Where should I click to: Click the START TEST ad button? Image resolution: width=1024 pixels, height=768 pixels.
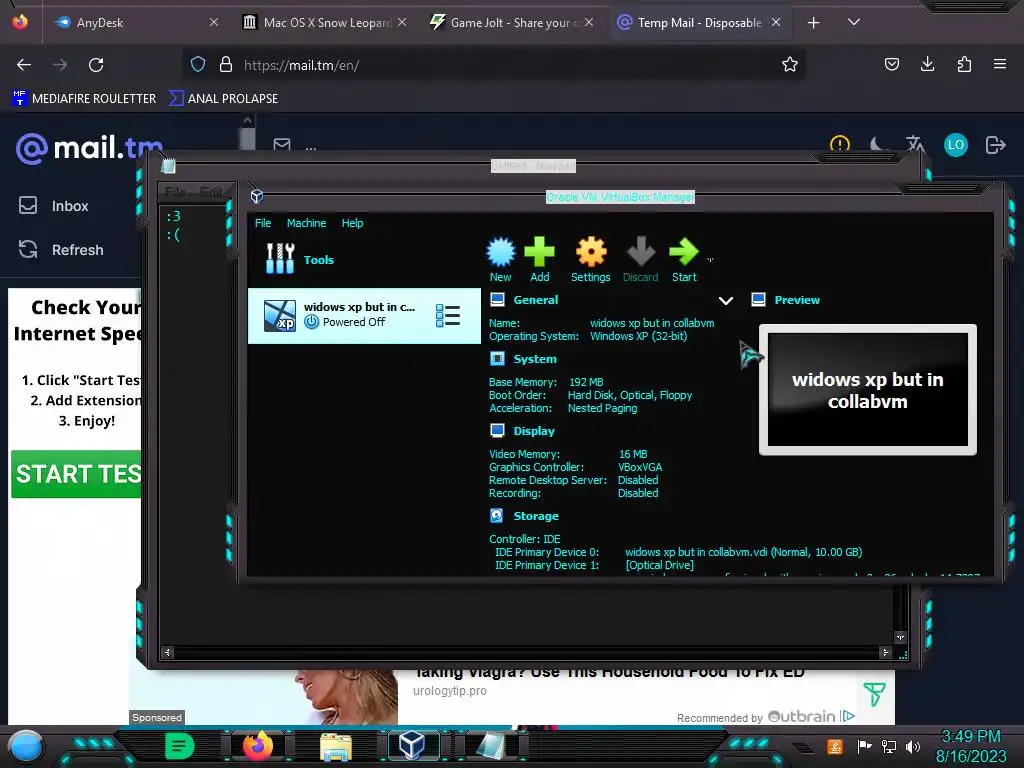76,473
